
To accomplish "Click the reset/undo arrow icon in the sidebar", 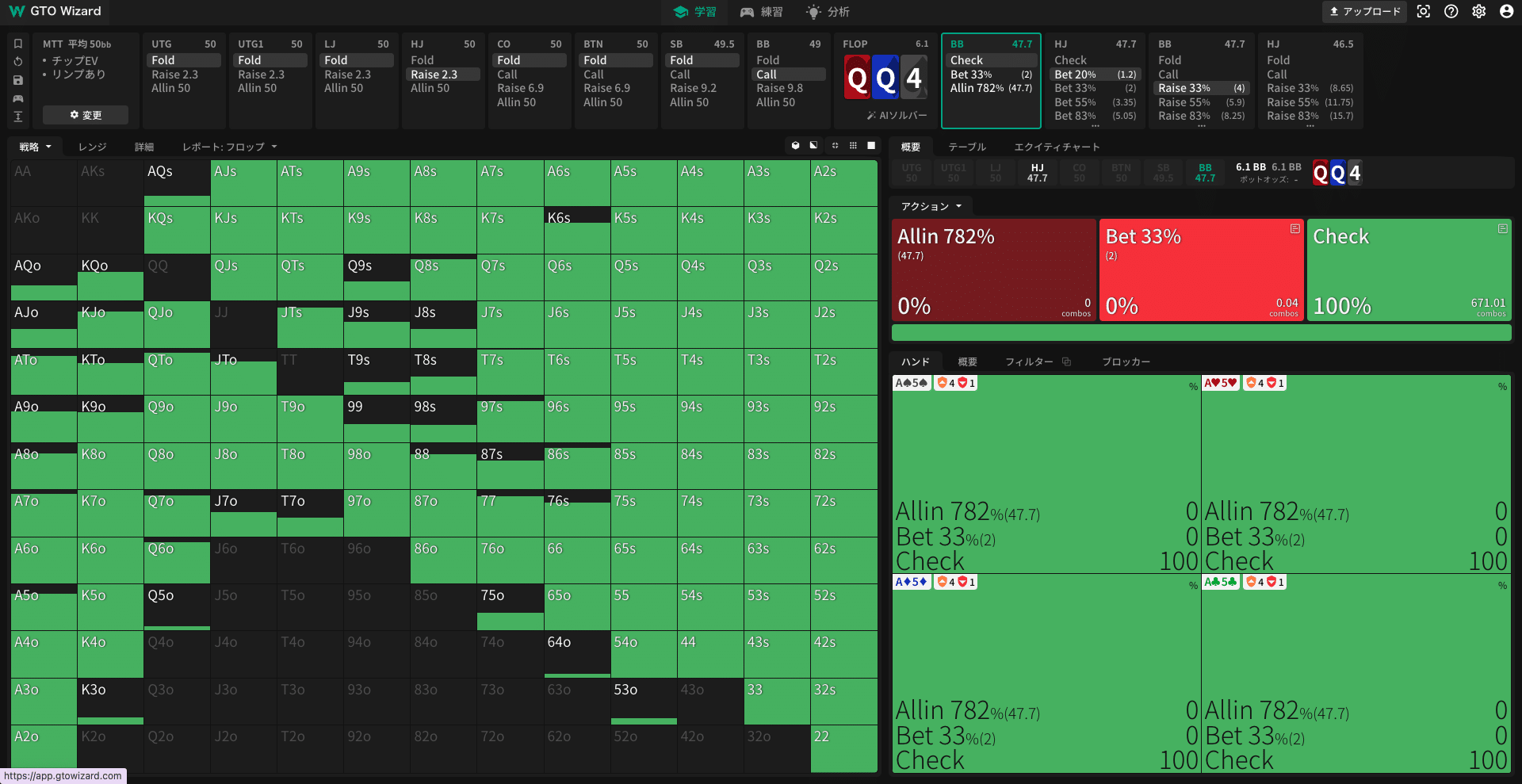I will (x=18, y=61).
